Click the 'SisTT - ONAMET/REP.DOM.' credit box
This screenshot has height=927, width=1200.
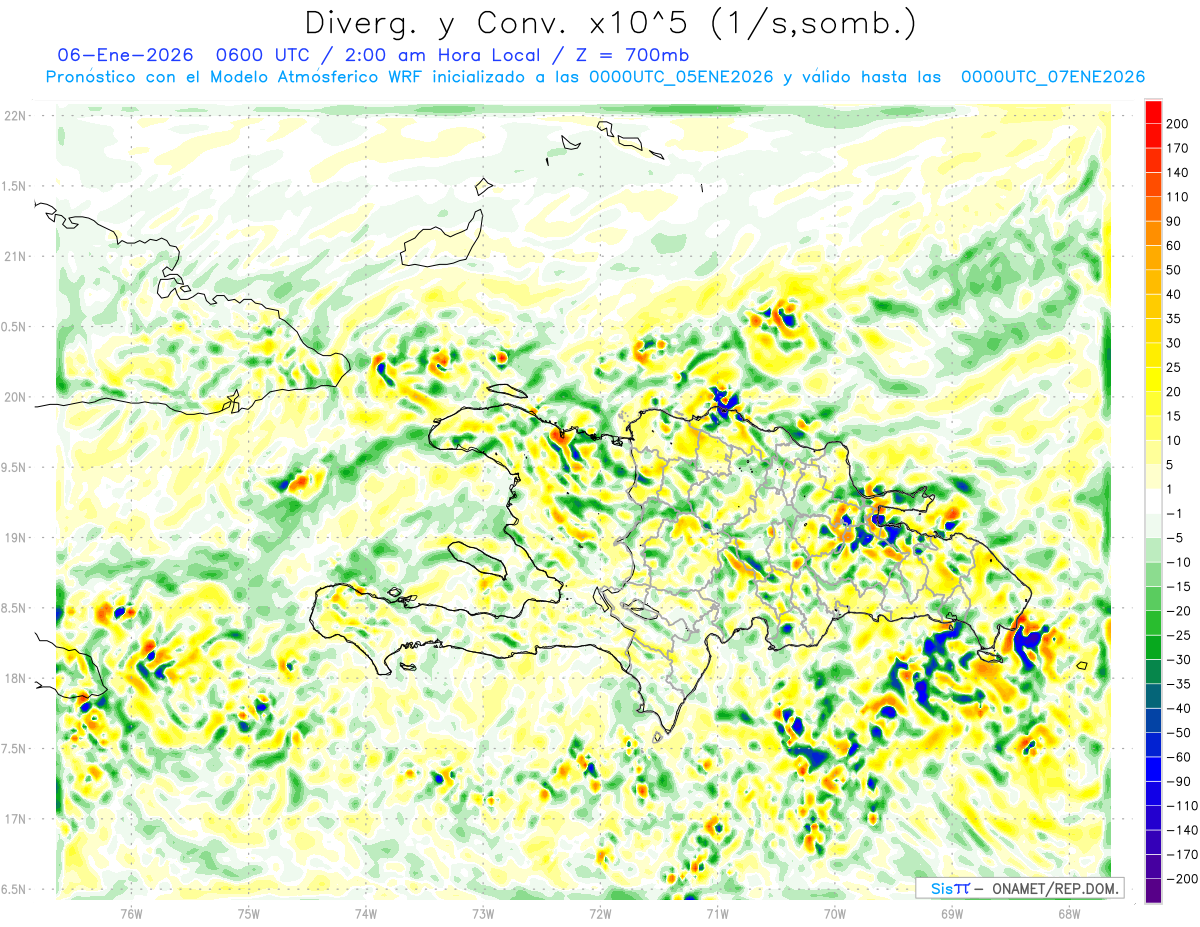1018,888
